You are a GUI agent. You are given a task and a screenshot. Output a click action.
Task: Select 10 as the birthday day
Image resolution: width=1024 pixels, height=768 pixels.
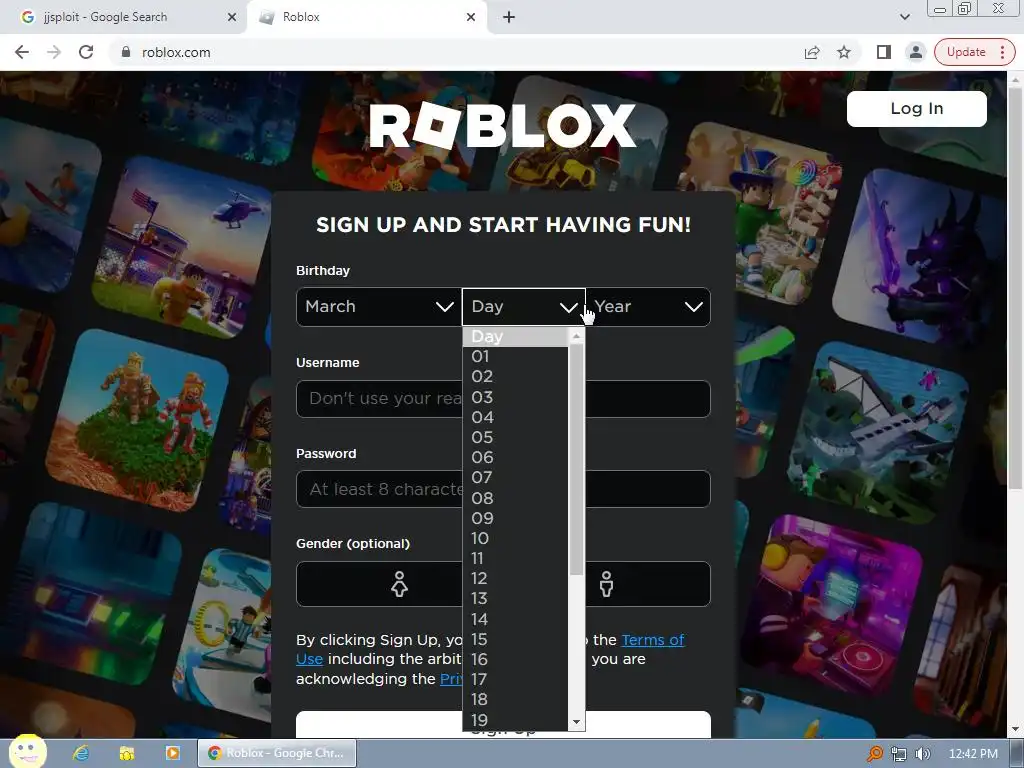point(515,538)
